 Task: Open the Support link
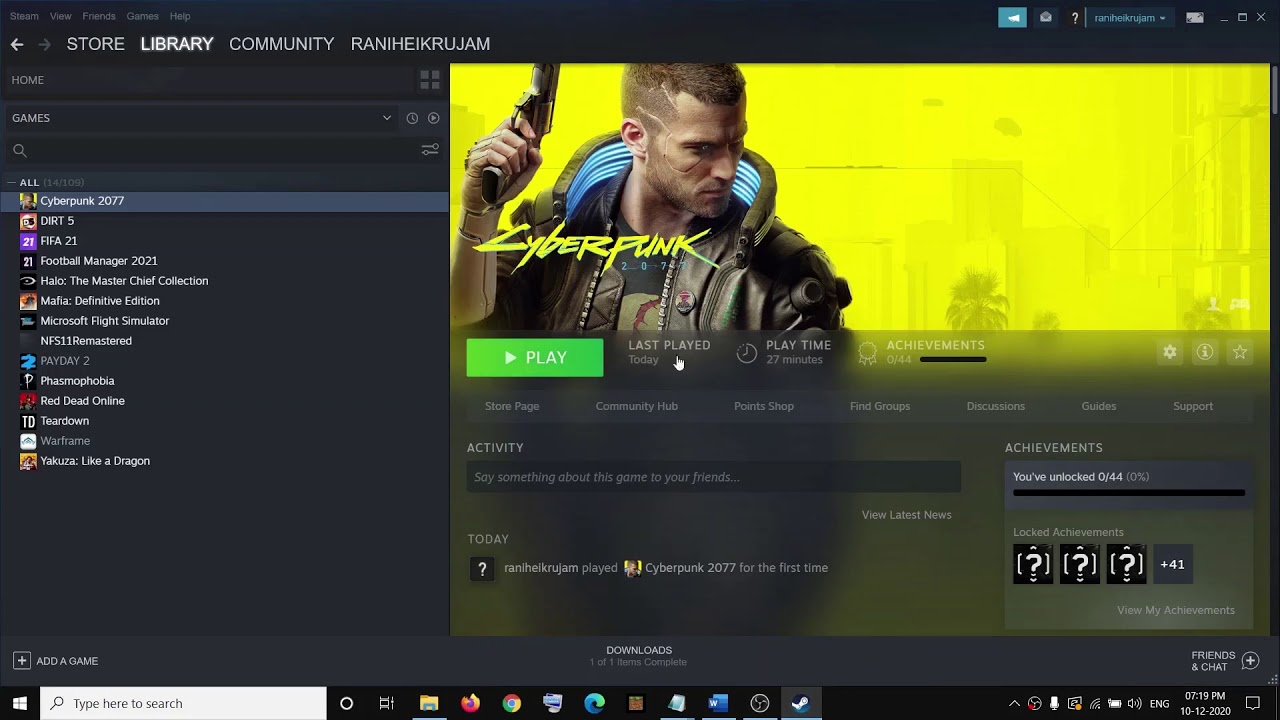coord(1193,406)
